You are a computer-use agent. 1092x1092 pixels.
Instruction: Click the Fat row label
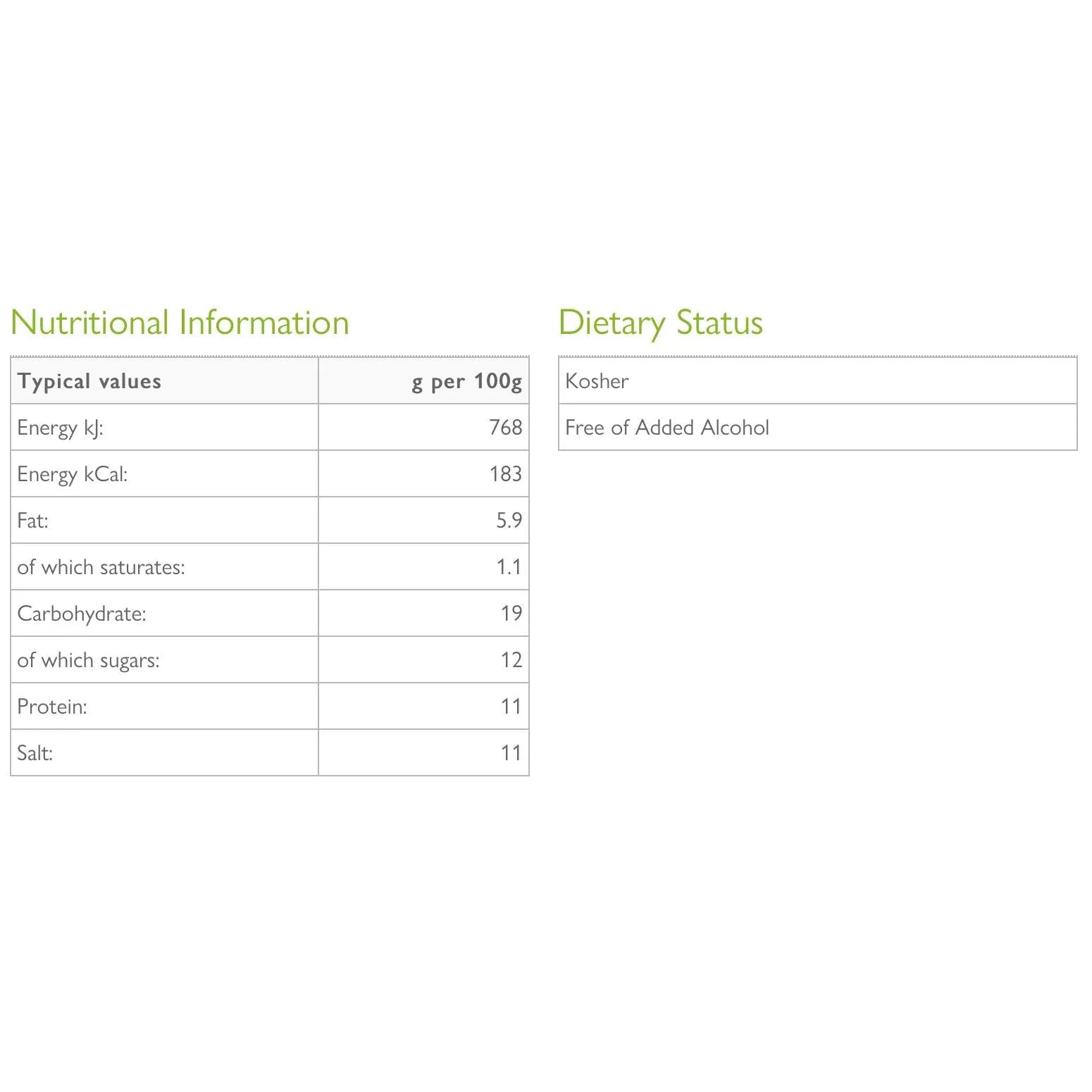(33, 521)
